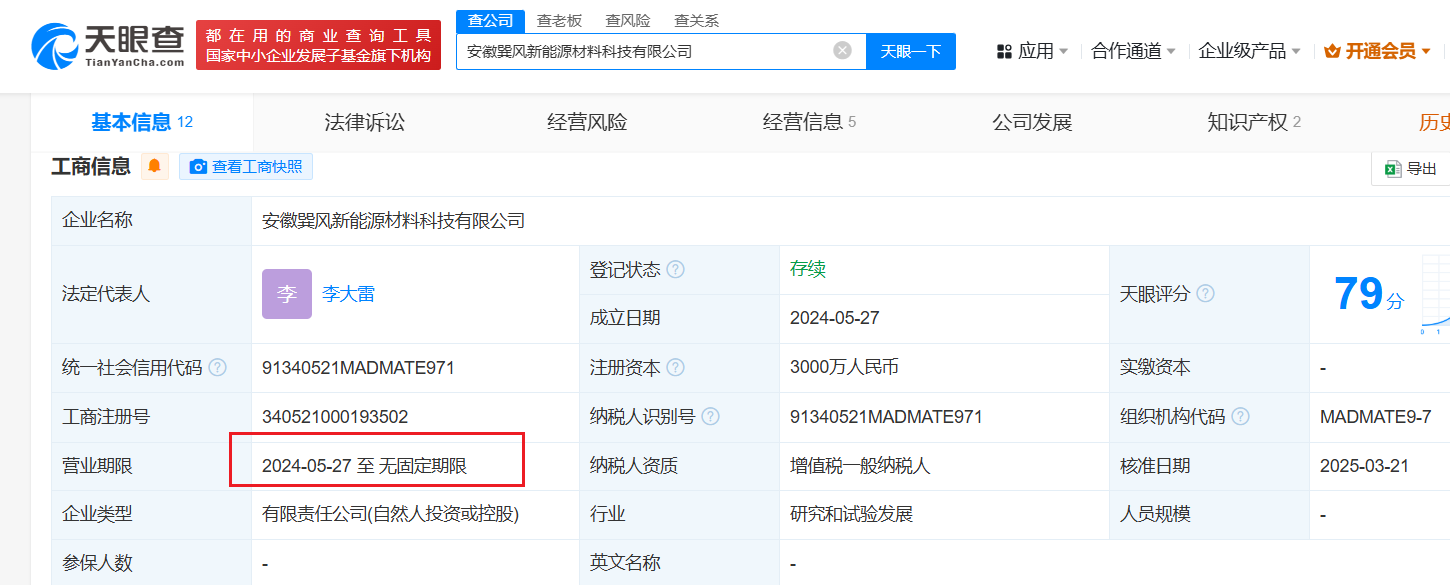Click the 79分 TianYan score
Screen dimensions: 1450x585
click(x=1369, y=294)
